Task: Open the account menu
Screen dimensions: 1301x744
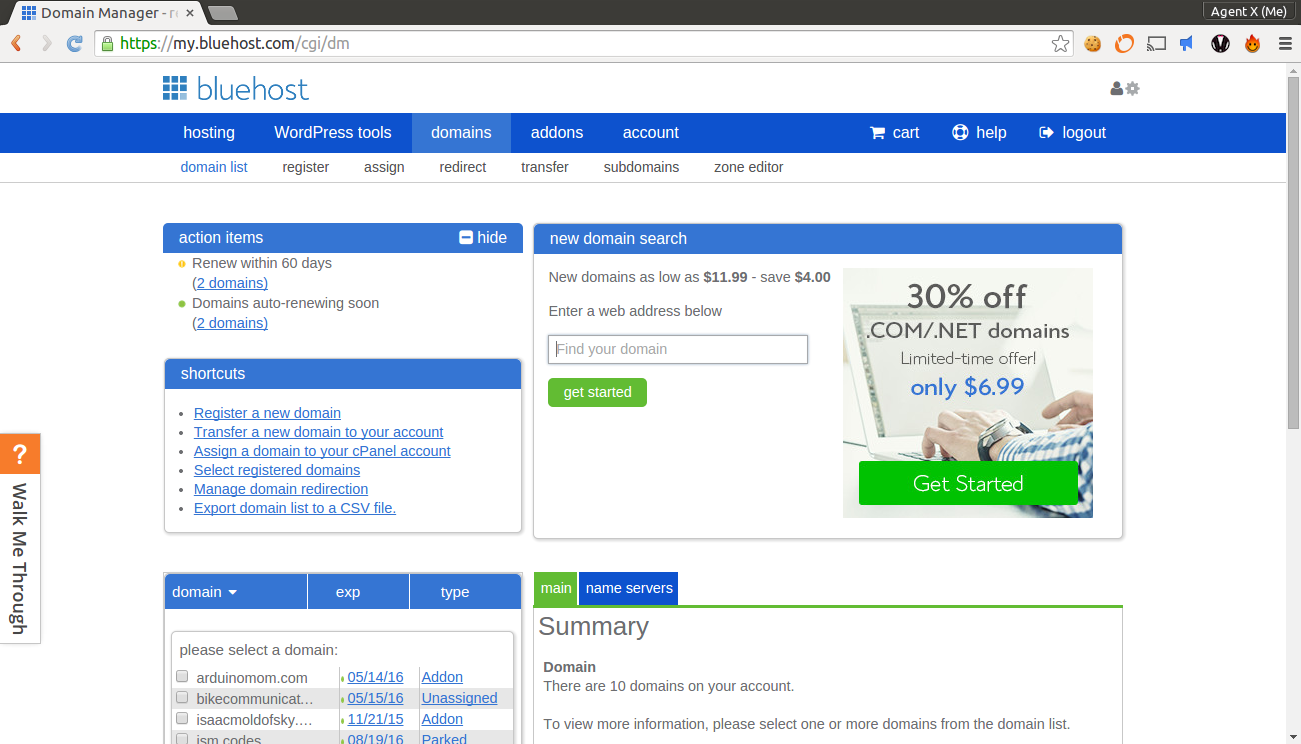Action: [x=651, y=133]
